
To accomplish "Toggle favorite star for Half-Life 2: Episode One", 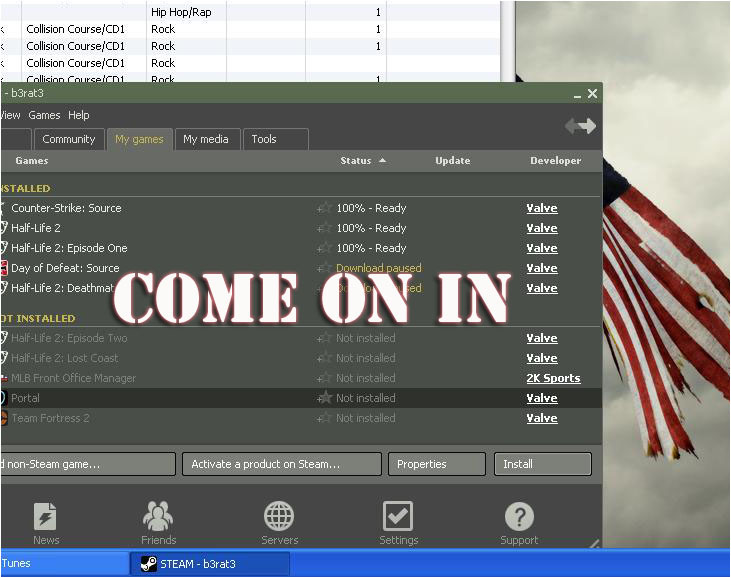I will coord(324,248).
